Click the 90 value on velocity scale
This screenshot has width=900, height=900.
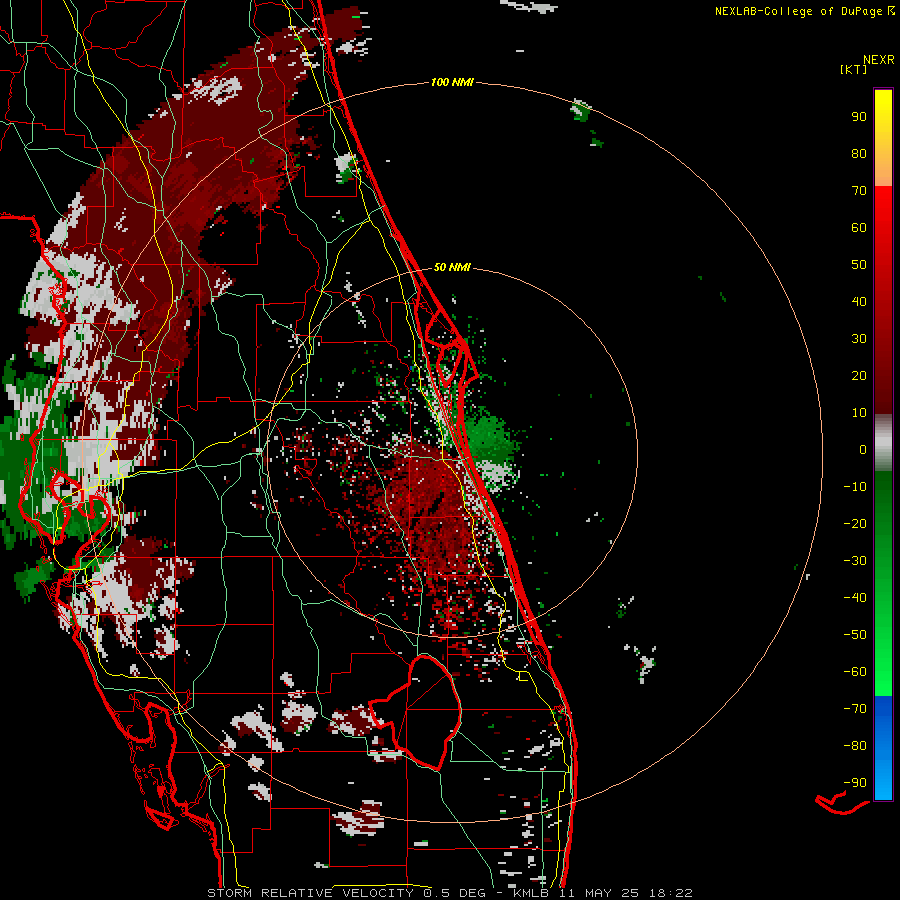pyautogui.click(x=859, y=117)
